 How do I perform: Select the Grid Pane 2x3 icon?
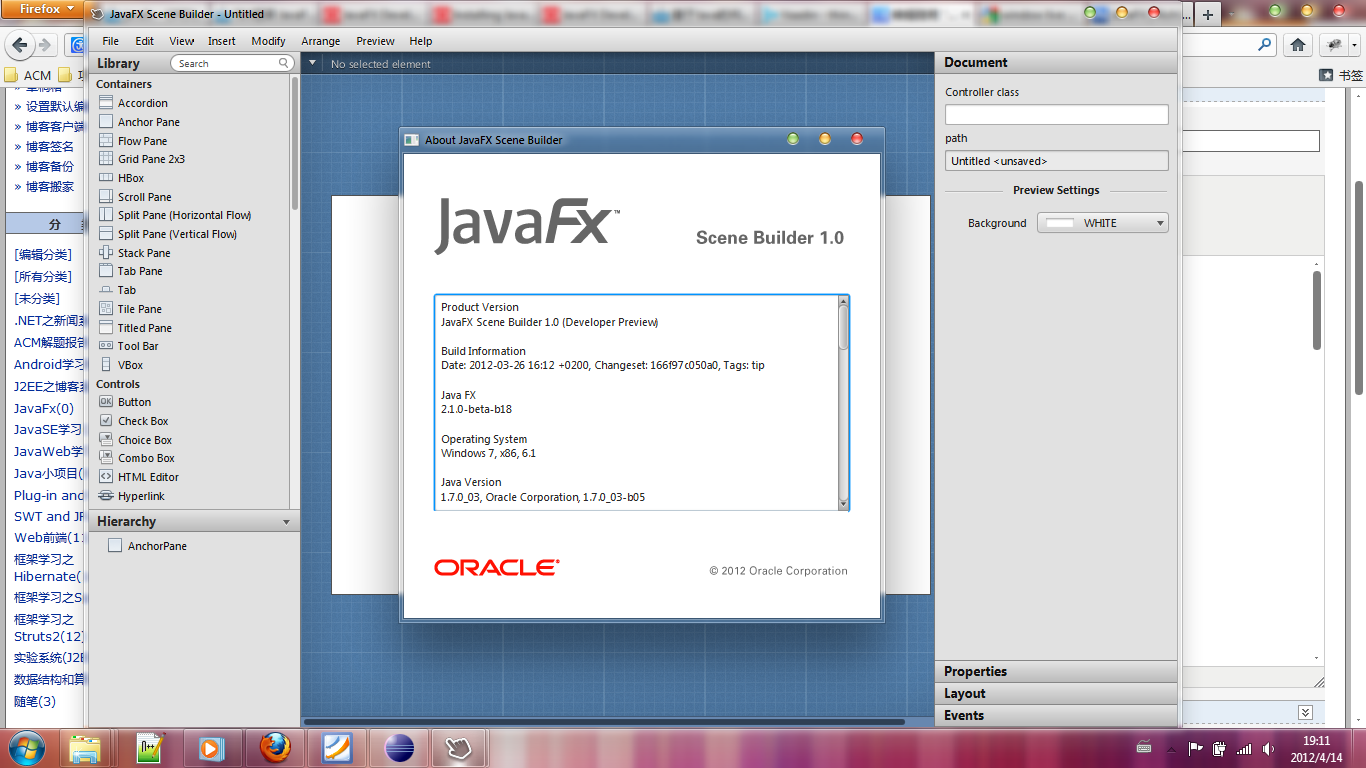[106, 159]
